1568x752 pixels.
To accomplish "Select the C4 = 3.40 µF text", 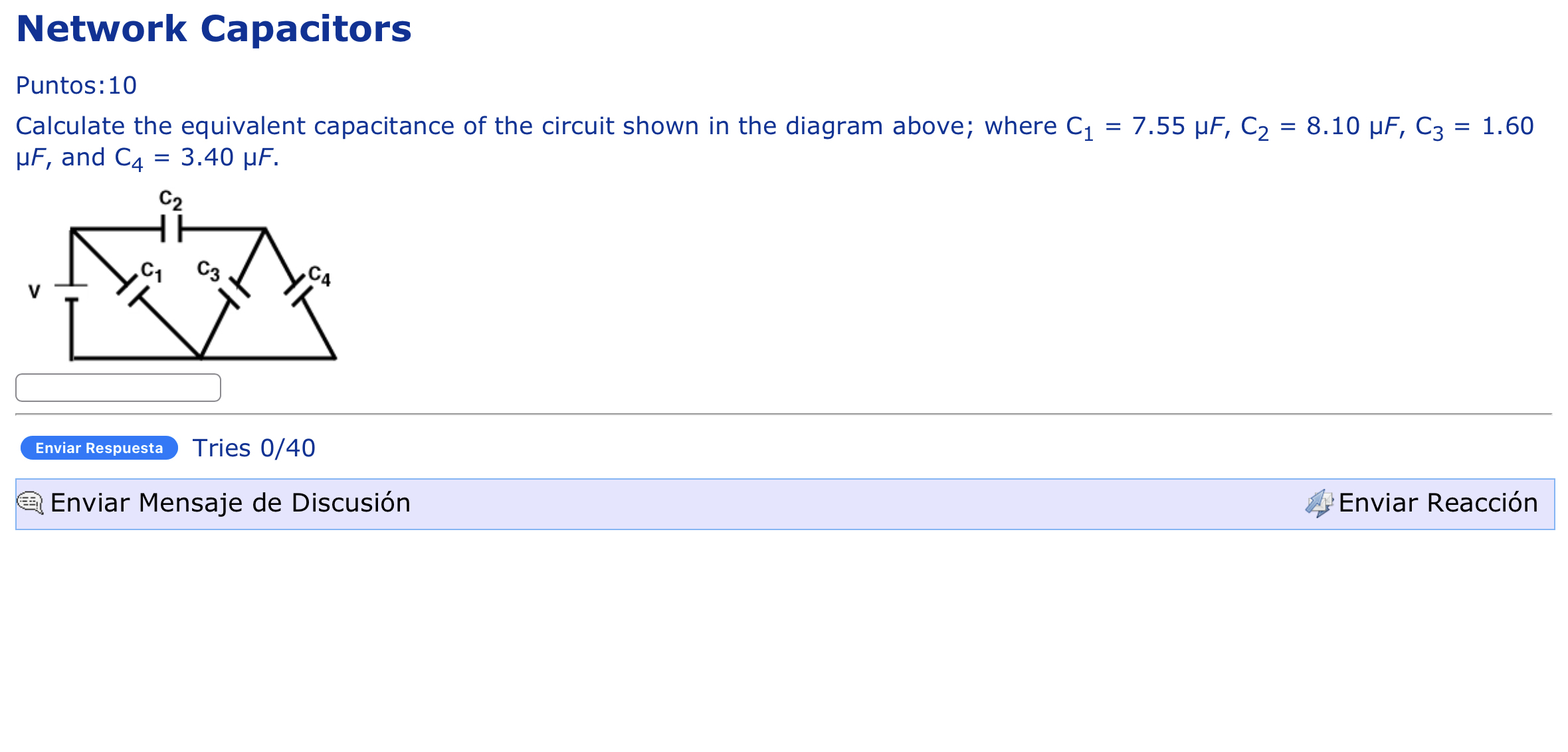I will pos(186,157).
